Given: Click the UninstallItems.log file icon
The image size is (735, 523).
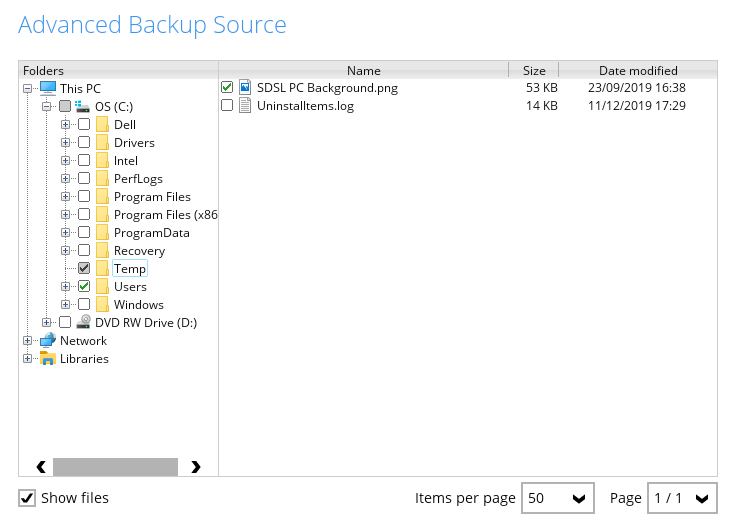Looking at the screenshot, I should pos(245,106).
